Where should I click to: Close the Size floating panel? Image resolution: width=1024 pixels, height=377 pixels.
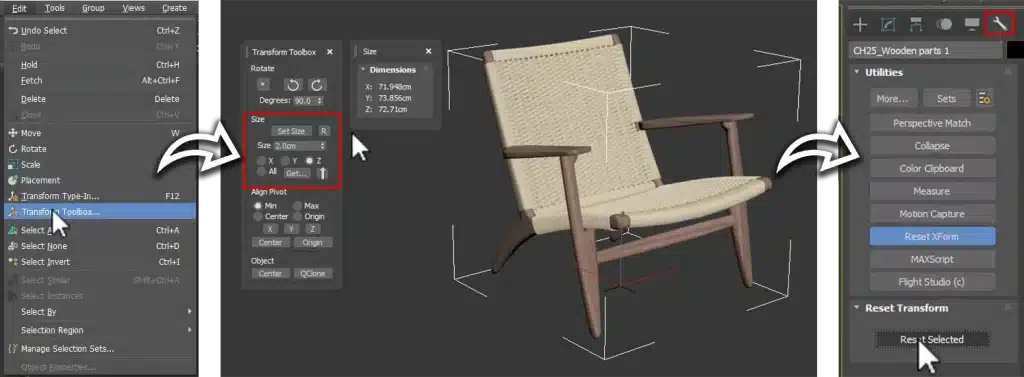428,51
